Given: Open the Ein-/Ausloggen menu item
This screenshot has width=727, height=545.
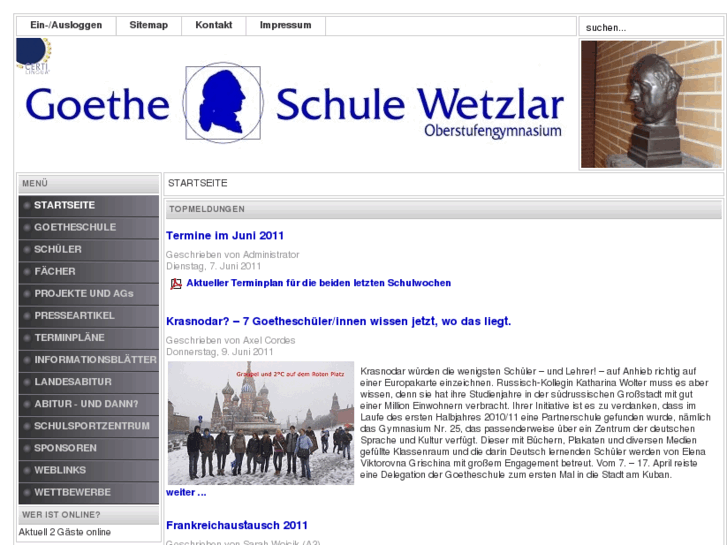Looking at the screenshot, I should 66,26.
